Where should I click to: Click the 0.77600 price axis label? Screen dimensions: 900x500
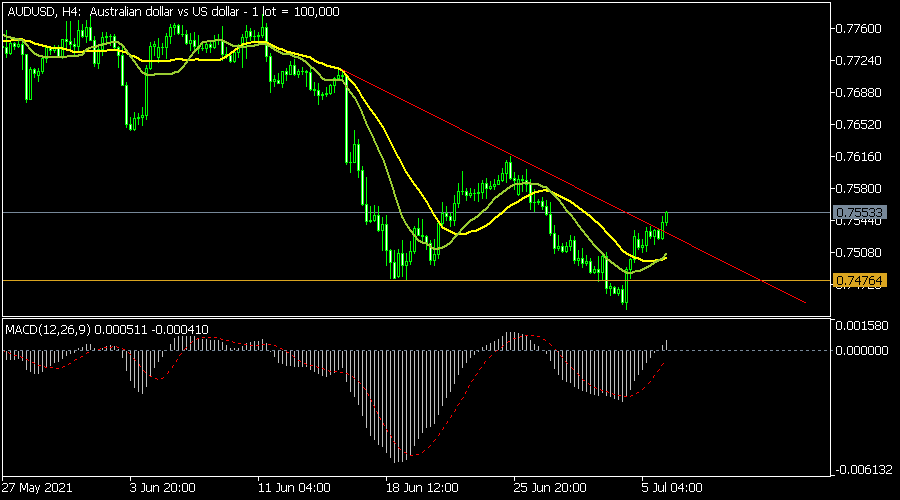859,29
